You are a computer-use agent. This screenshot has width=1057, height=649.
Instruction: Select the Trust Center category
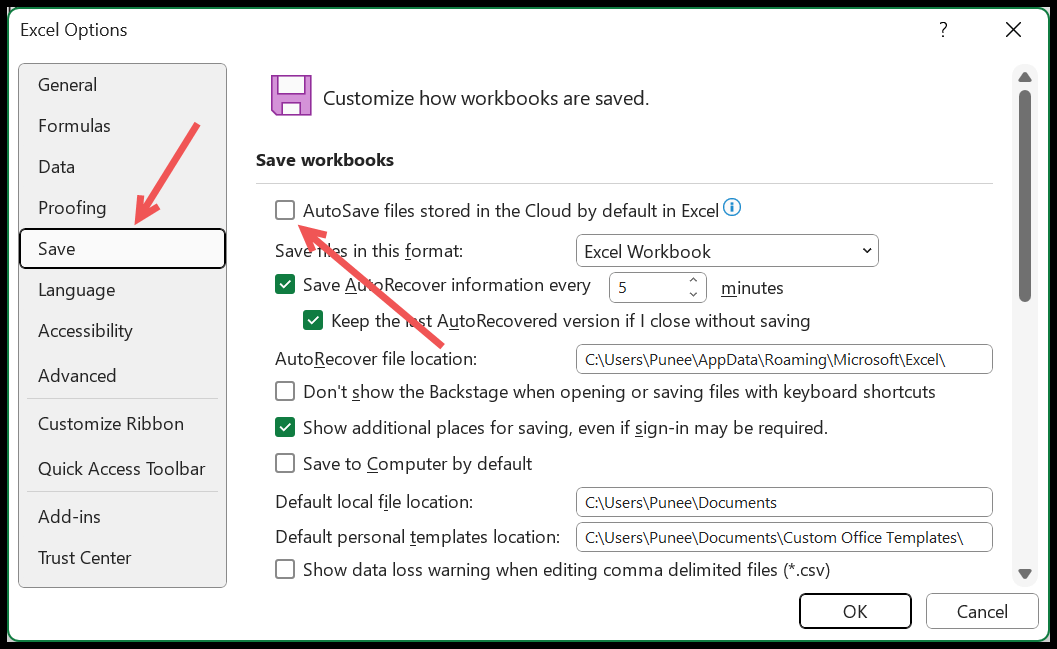click(x=84, y=557)
